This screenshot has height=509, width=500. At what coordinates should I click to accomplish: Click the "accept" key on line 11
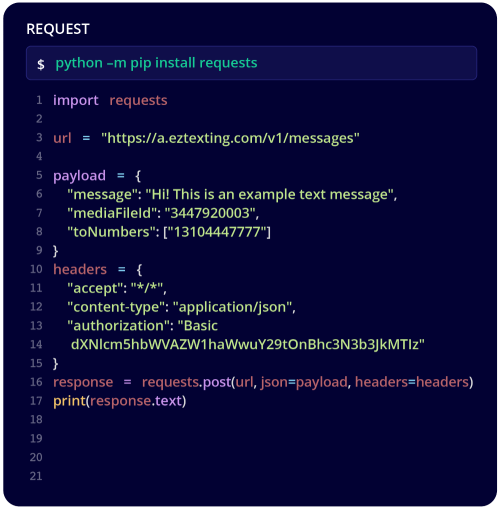[x=95, y=288]
